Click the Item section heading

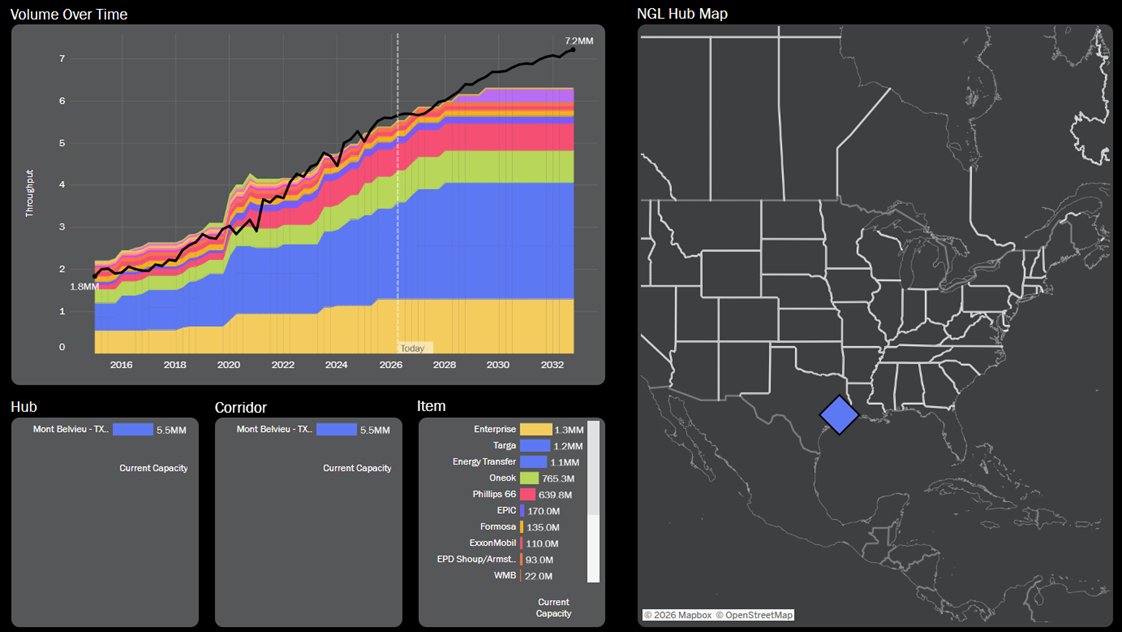pyautogui.click(x=431, y=406)
